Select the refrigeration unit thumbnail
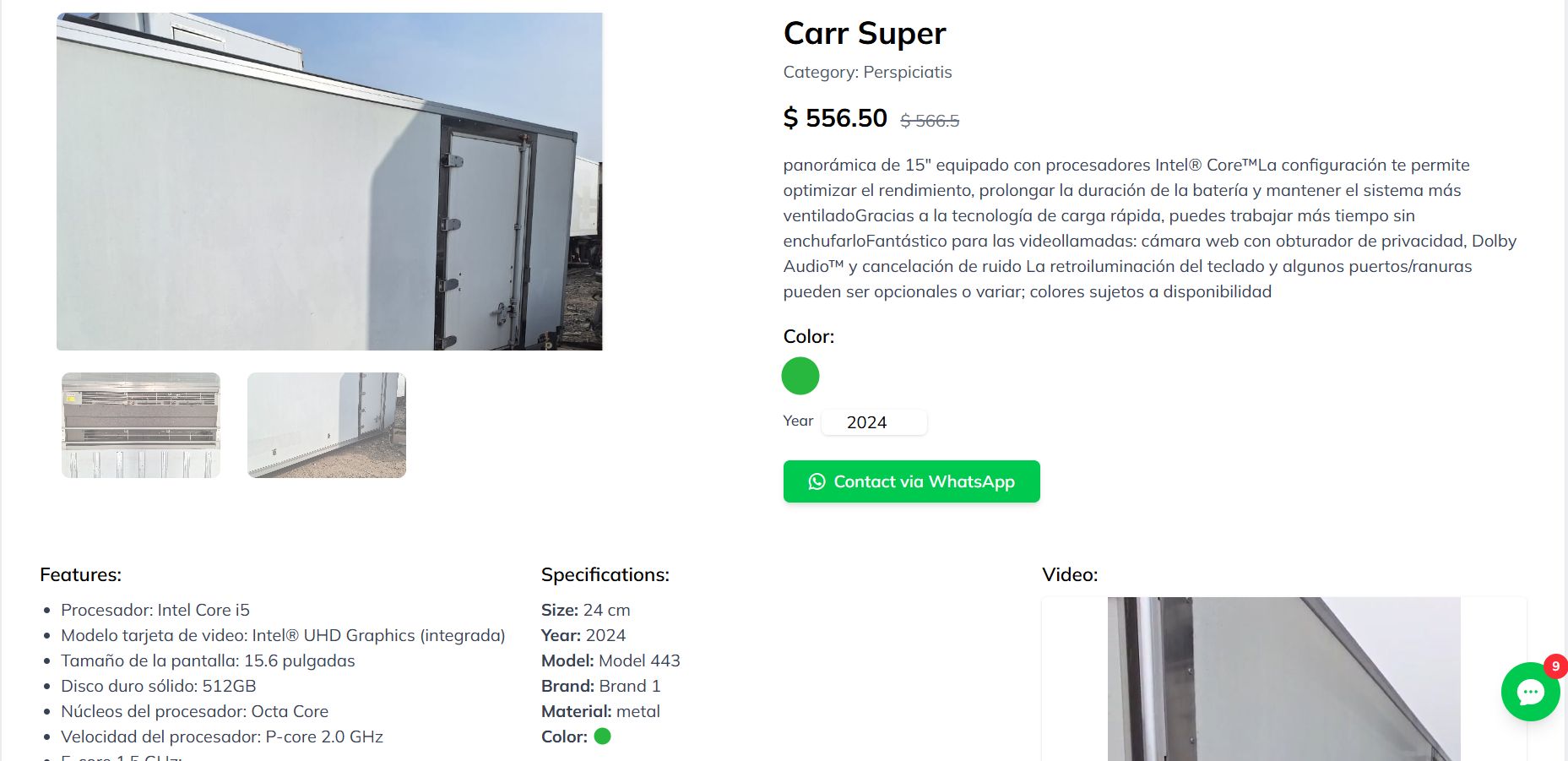Viewport: 1568px width, 761px height. (x=141, y=425)
